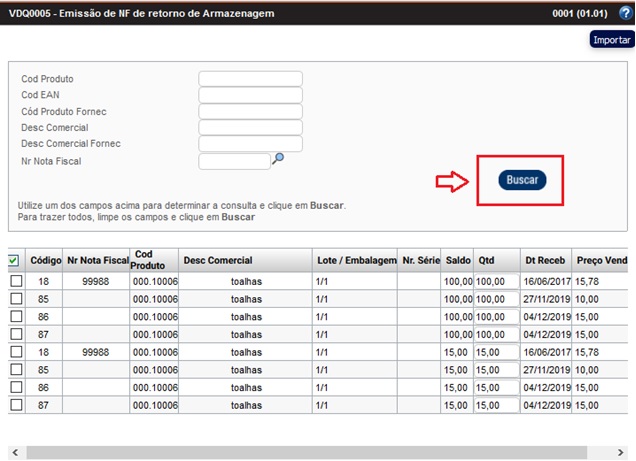Focus the Cod Produto input field

pos(250,79)
